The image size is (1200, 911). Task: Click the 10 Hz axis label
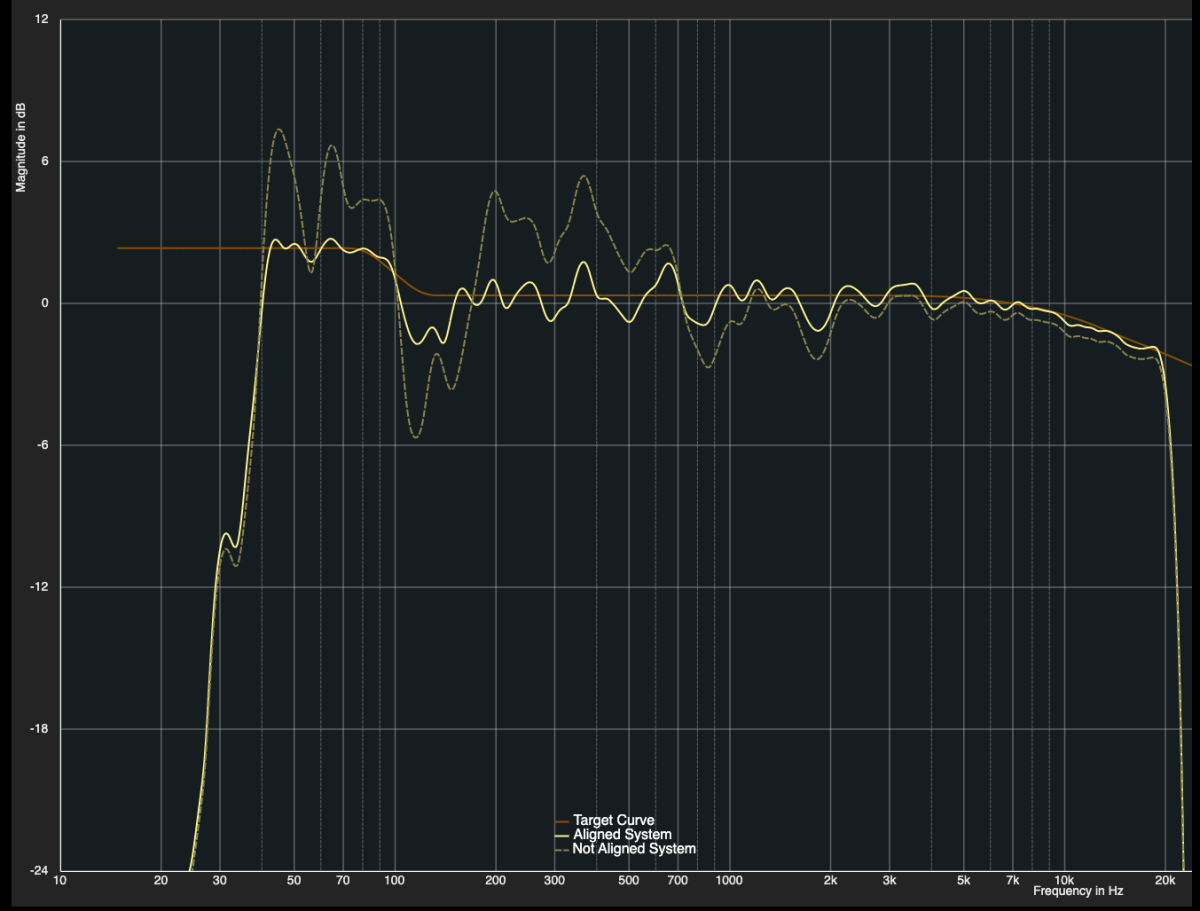(x=60, y=881)
